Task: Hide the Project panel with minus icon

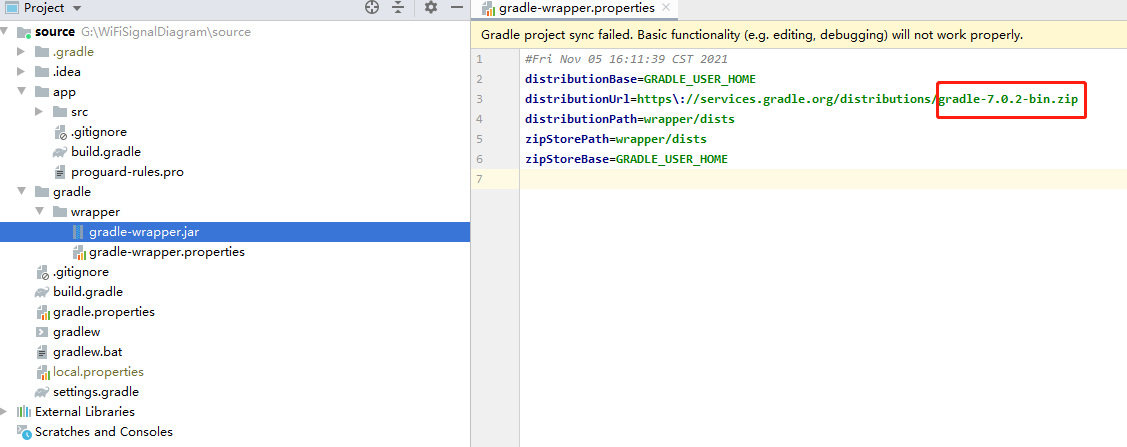Action: [x=456, y=8]
